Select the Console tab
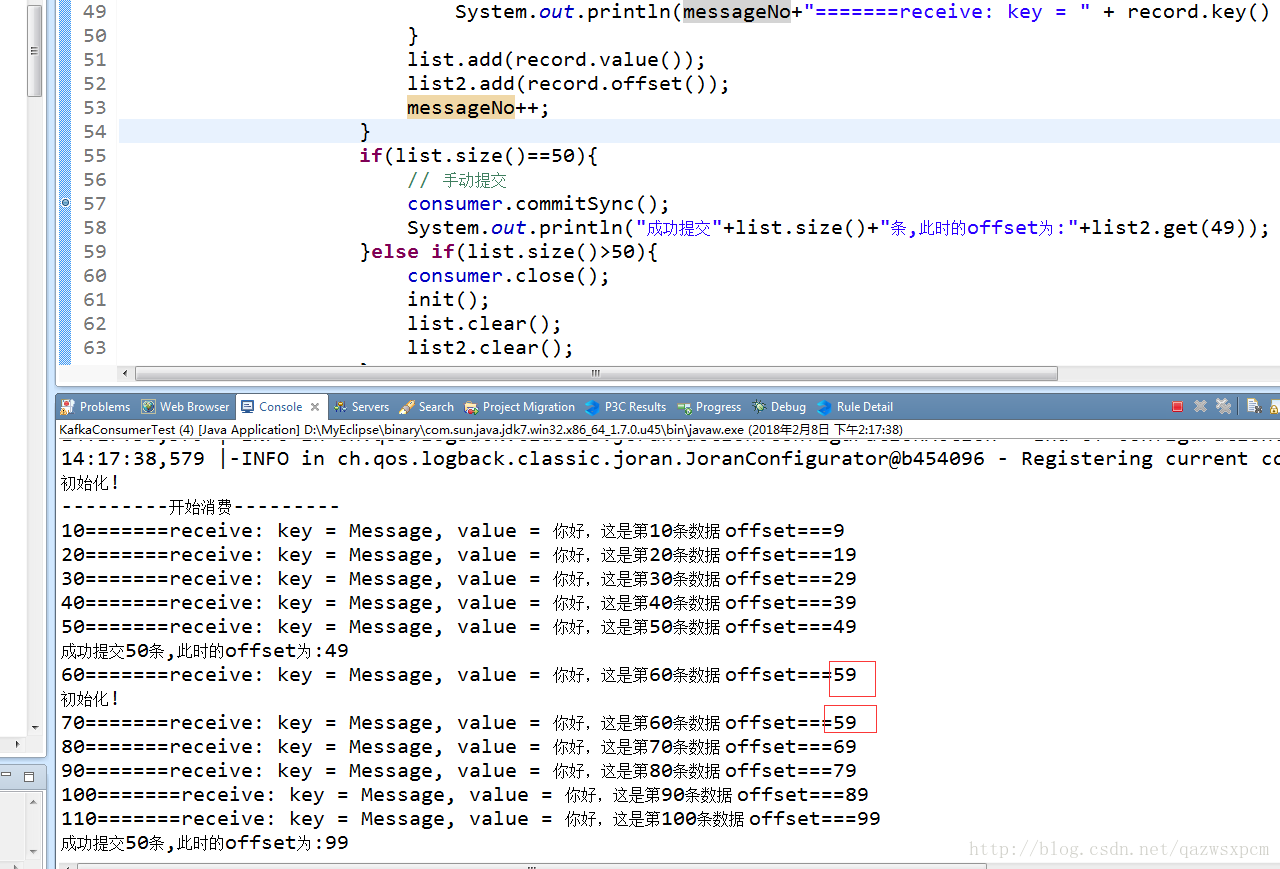This screenshot has width=1280, height=869. coord(280,407)
